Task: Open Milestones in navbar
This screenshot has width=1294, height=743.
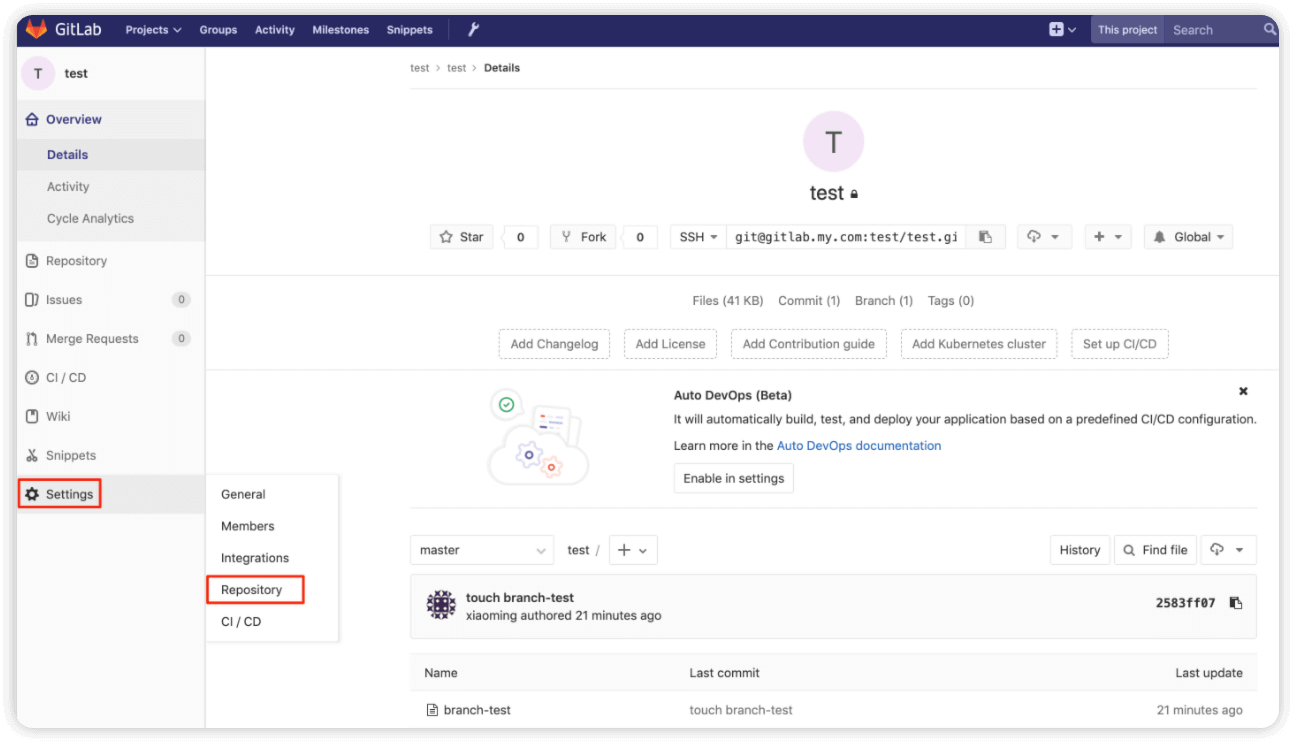Action: pos(341,30)
